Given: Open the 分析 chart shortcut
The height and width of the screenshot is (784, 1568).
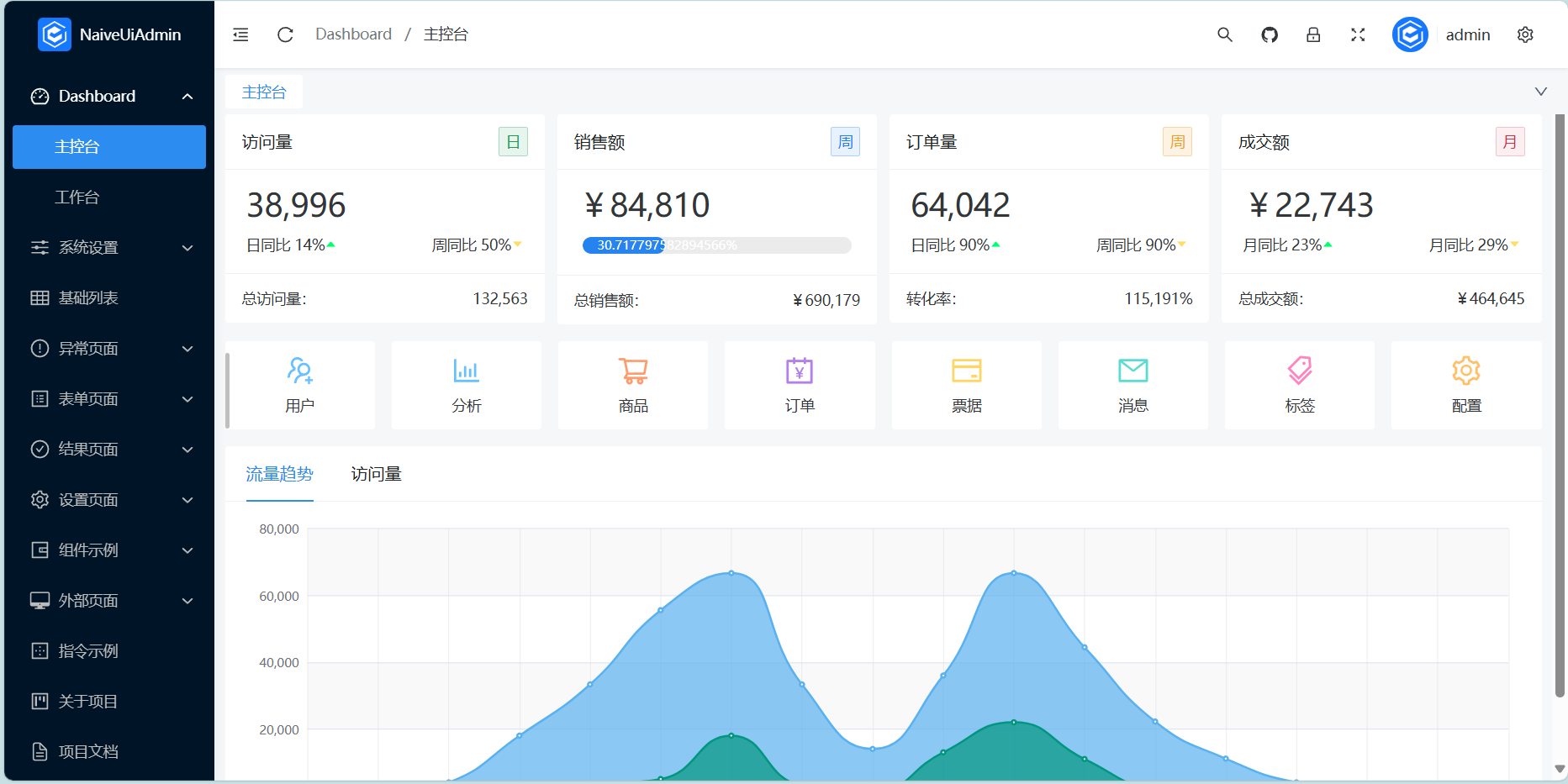Looking at the screenshot, I should point(467,386).
